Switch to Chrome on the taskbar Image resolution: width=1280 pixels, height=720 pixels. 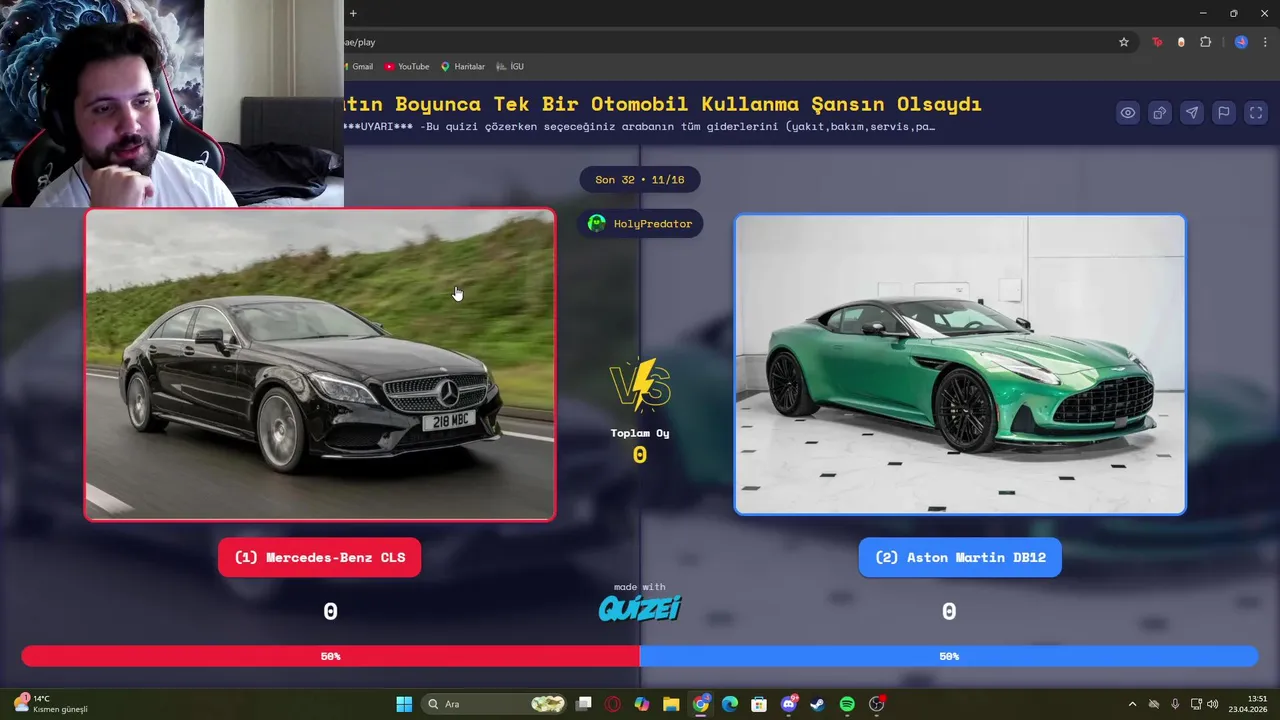tap(701, 704)
